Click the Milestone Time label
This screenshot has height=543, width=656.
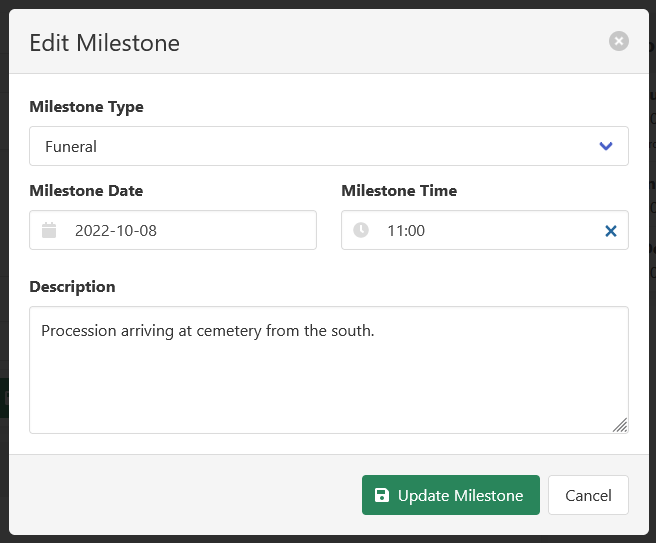click(399, 191)
